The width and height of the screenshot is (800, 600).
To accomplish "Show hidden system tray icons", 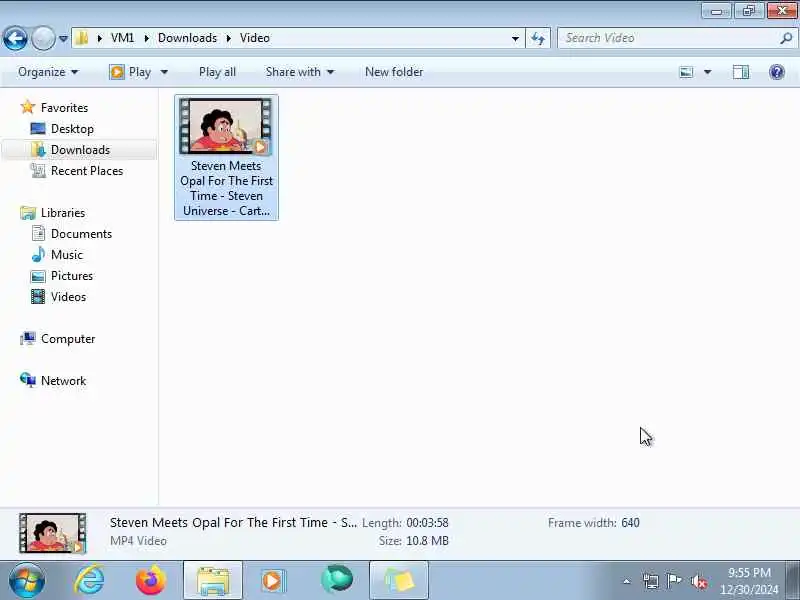I will [627, 581].
